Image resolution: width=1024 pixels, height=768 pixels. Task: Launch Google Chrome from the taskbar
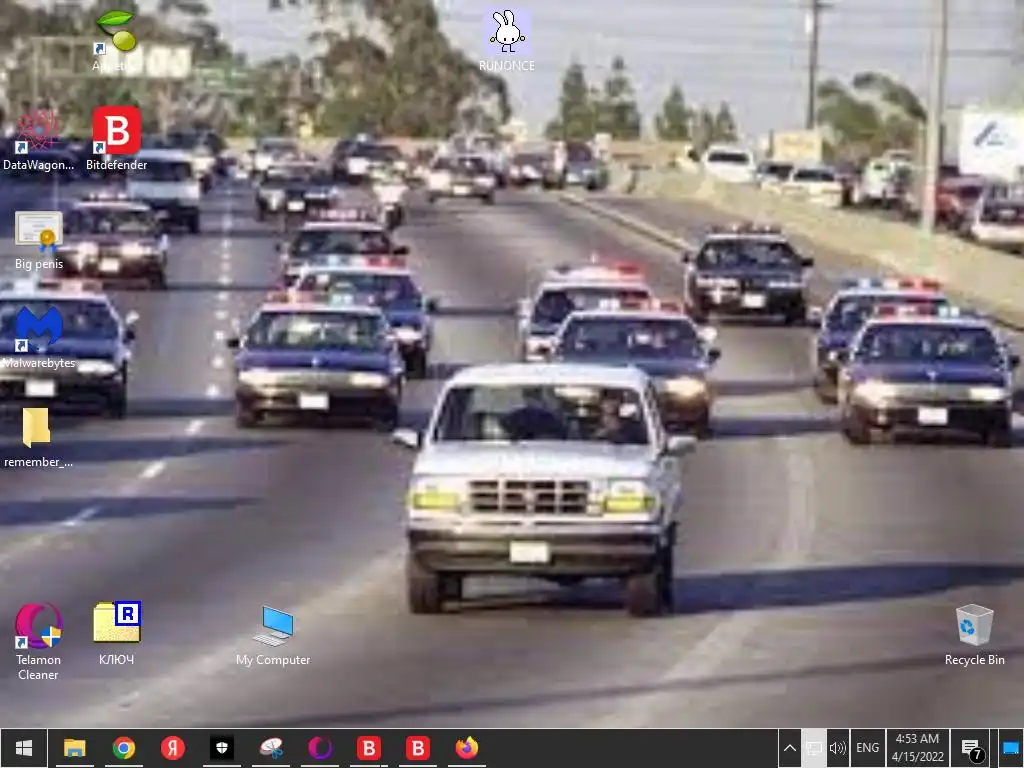pyautogui.click(x=123, y=748)
